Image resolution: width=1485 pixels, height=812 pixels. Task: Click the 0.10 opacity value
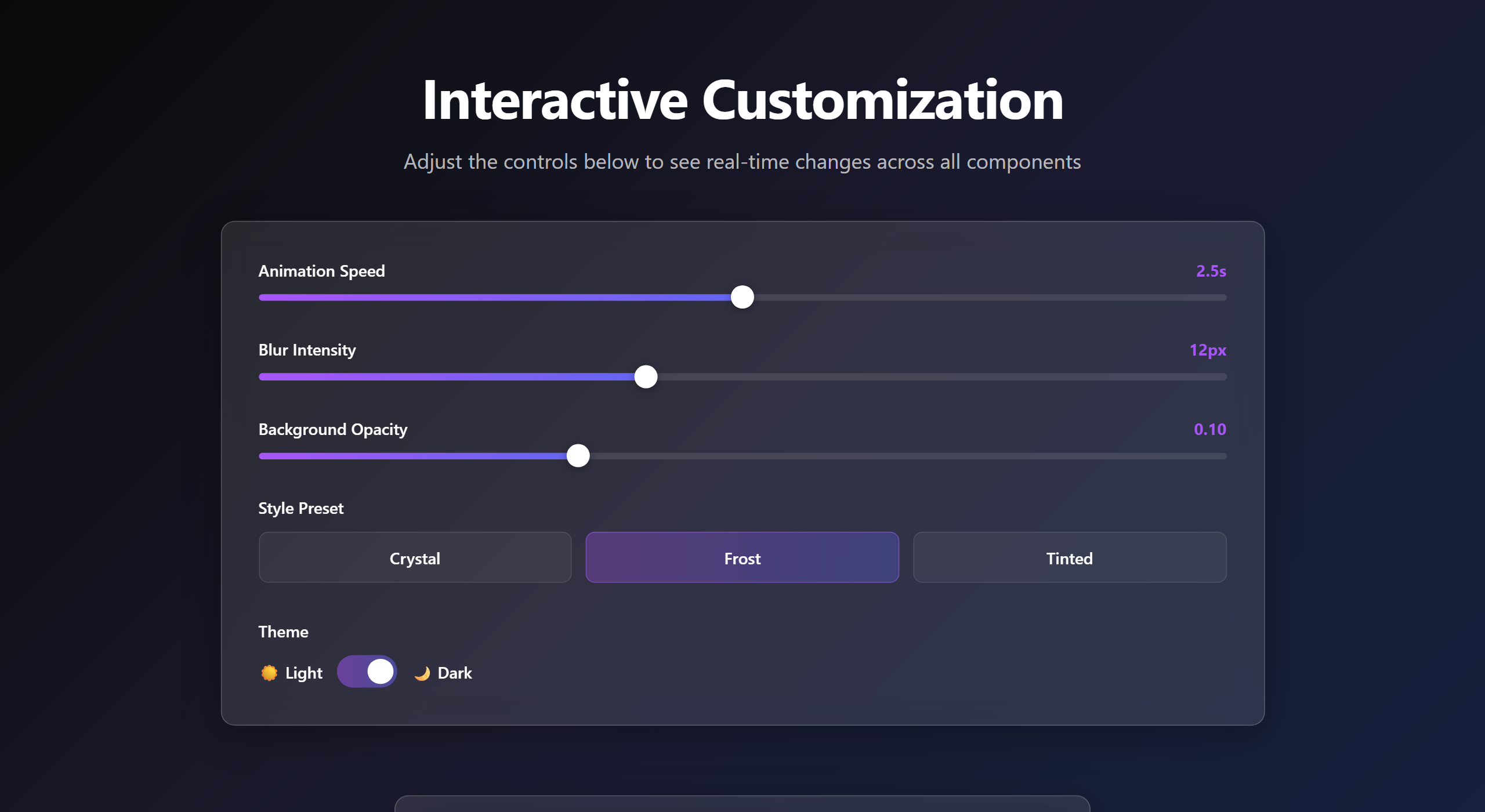point(1209,429)
